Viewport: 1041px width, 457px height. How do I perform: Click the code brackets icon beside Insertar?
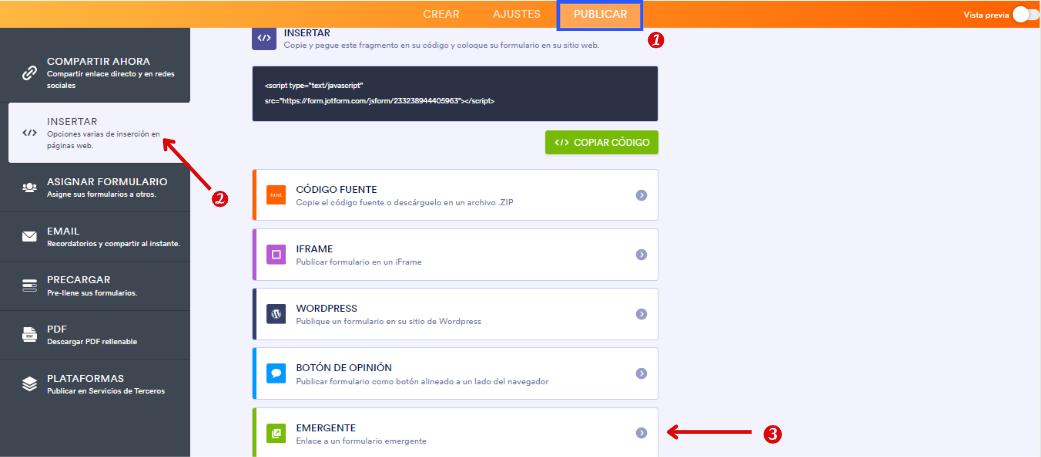pyautogui.click(x=29, y=132)
